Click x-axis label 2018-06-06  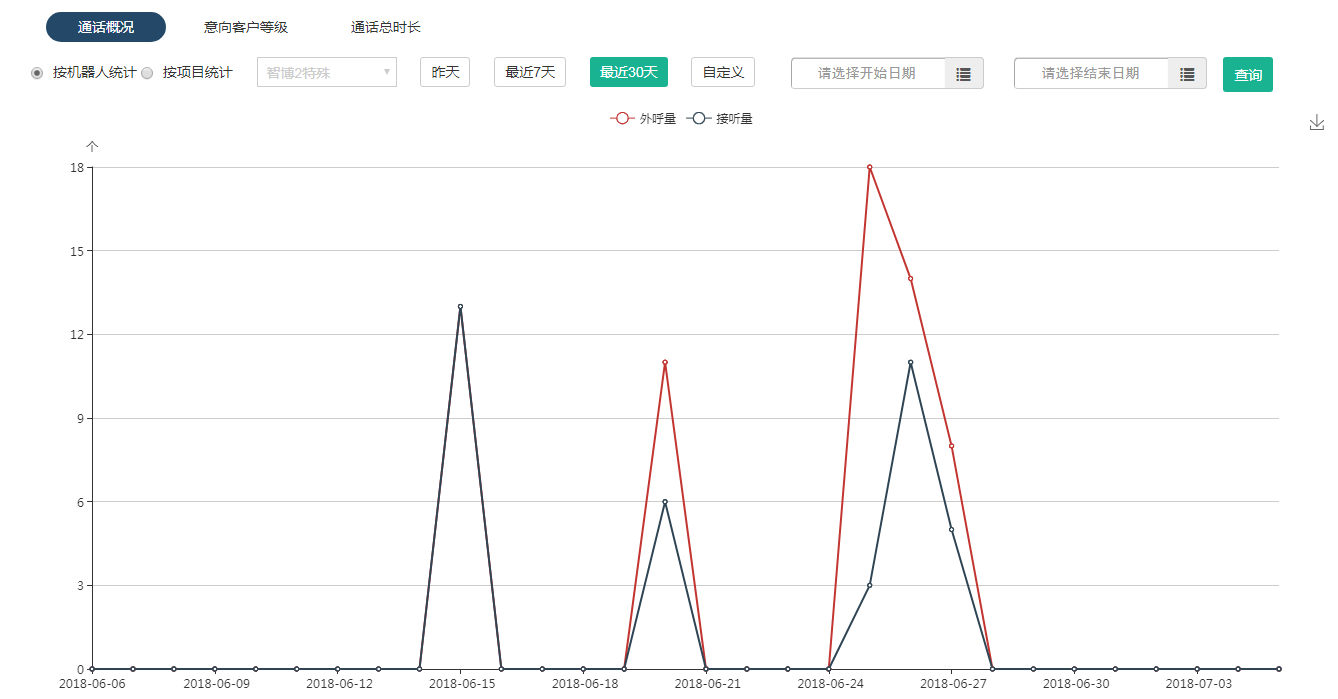coord(93,684)
